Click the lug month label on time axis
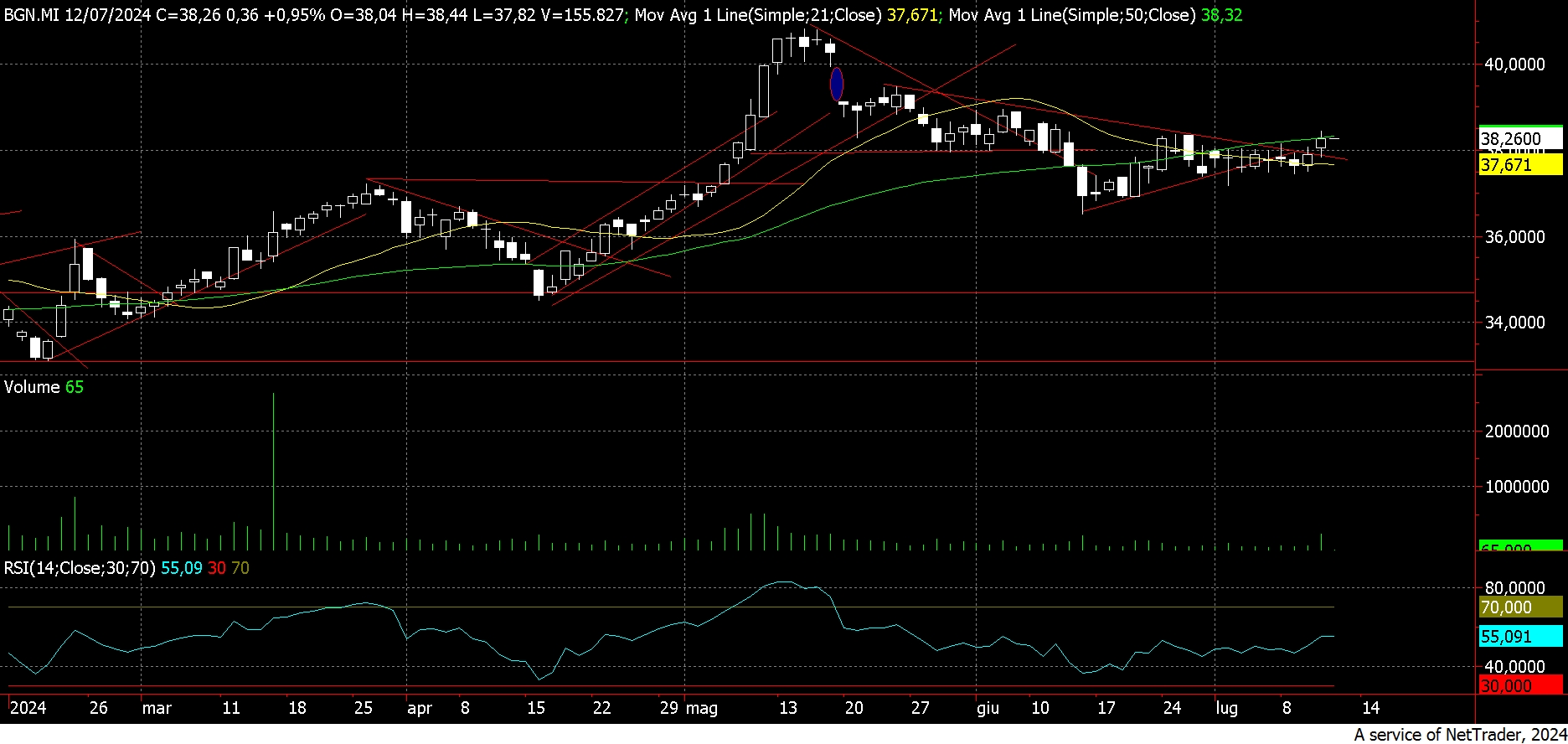 click(1227, 709)
